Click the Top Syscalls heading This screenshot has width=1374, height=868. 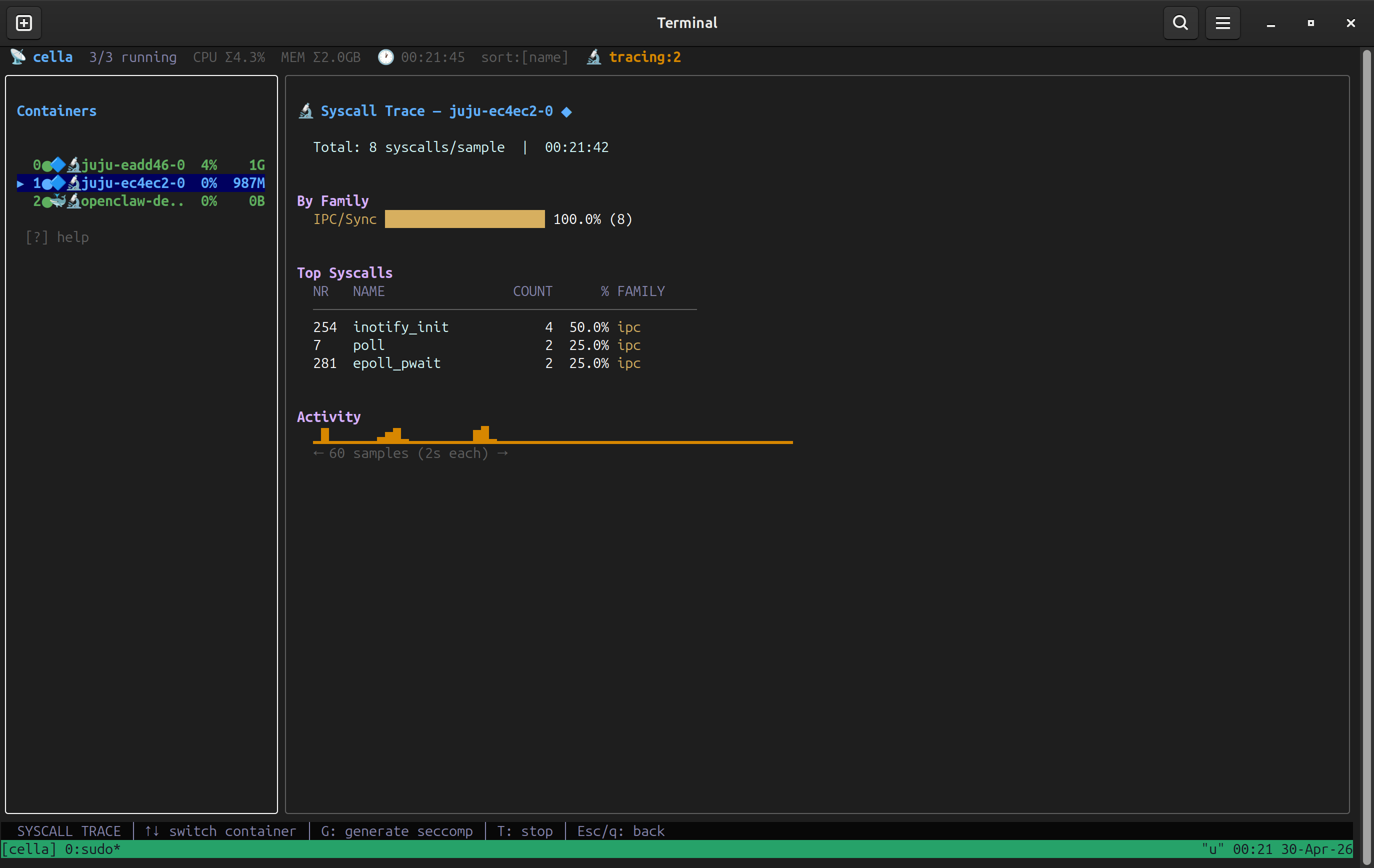click(x=344, y=273)
